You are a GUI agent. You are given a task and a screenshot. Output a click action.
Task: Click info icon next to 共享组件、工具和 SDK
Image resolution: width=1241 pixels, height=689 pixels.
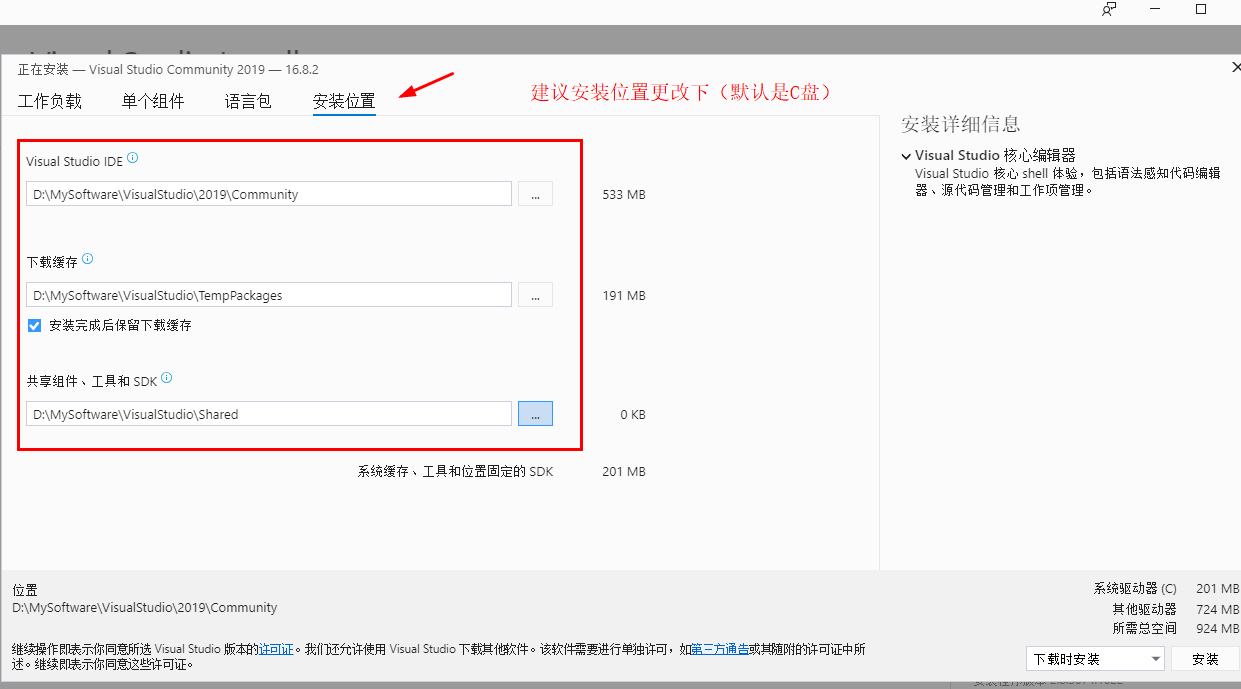click(x=167, y=378)
